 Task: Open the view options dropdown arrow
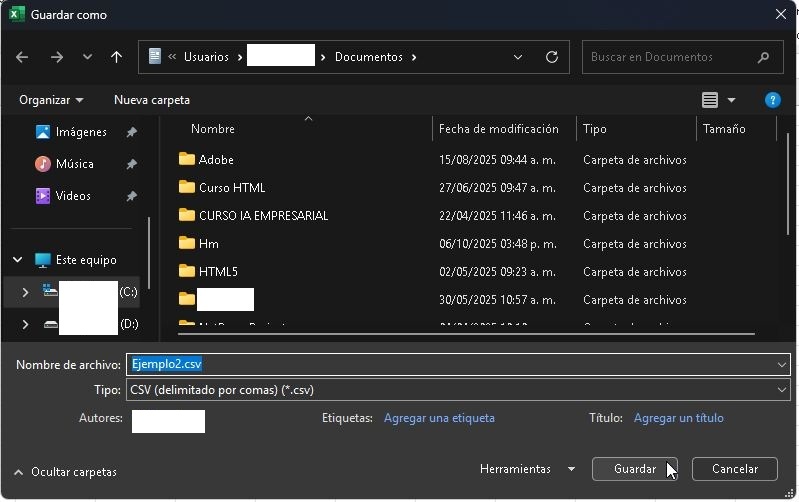(731, 100)
